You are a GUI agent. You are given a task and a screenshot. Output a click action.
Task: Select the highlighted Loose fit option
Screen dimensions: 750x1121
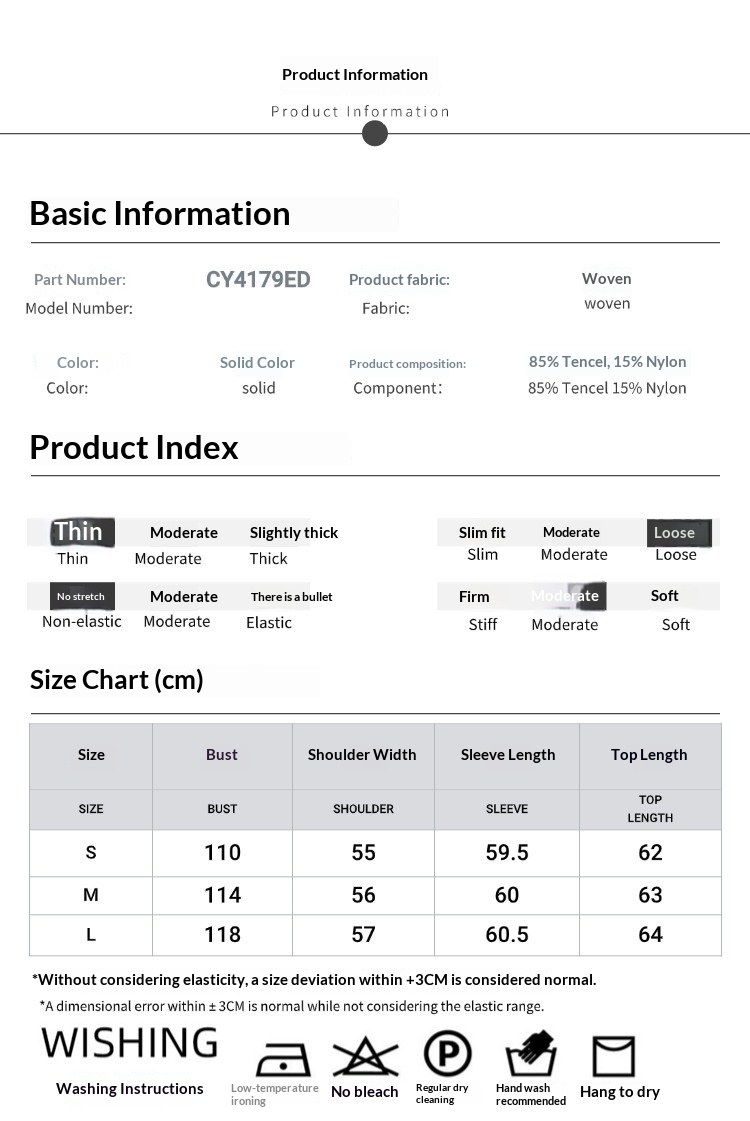pyautogui.click(x=675, y=533)
